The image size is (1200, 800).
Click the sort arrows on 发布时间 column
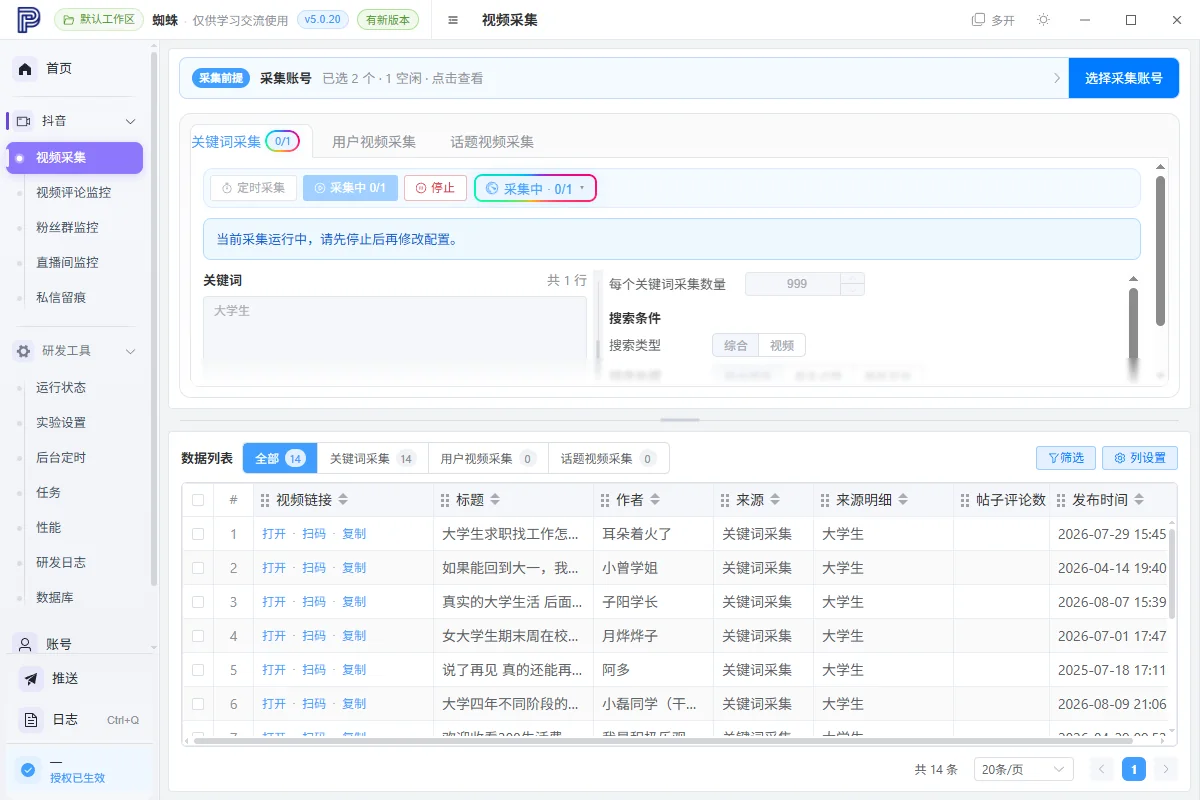[1139, 500]
